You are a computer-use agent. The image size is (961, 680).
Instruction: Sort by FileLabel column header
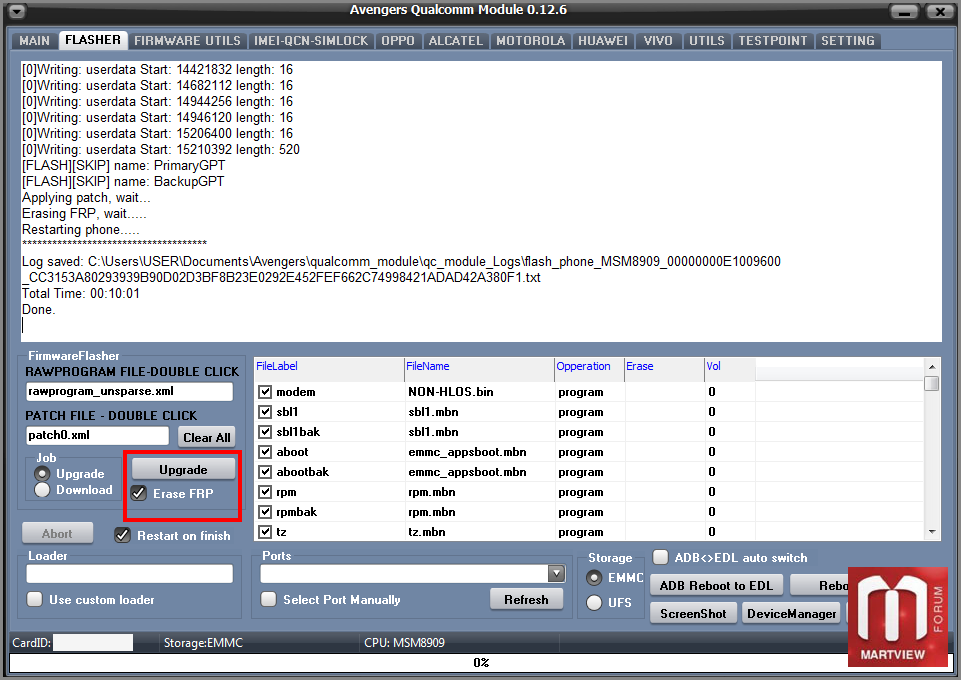329,366
